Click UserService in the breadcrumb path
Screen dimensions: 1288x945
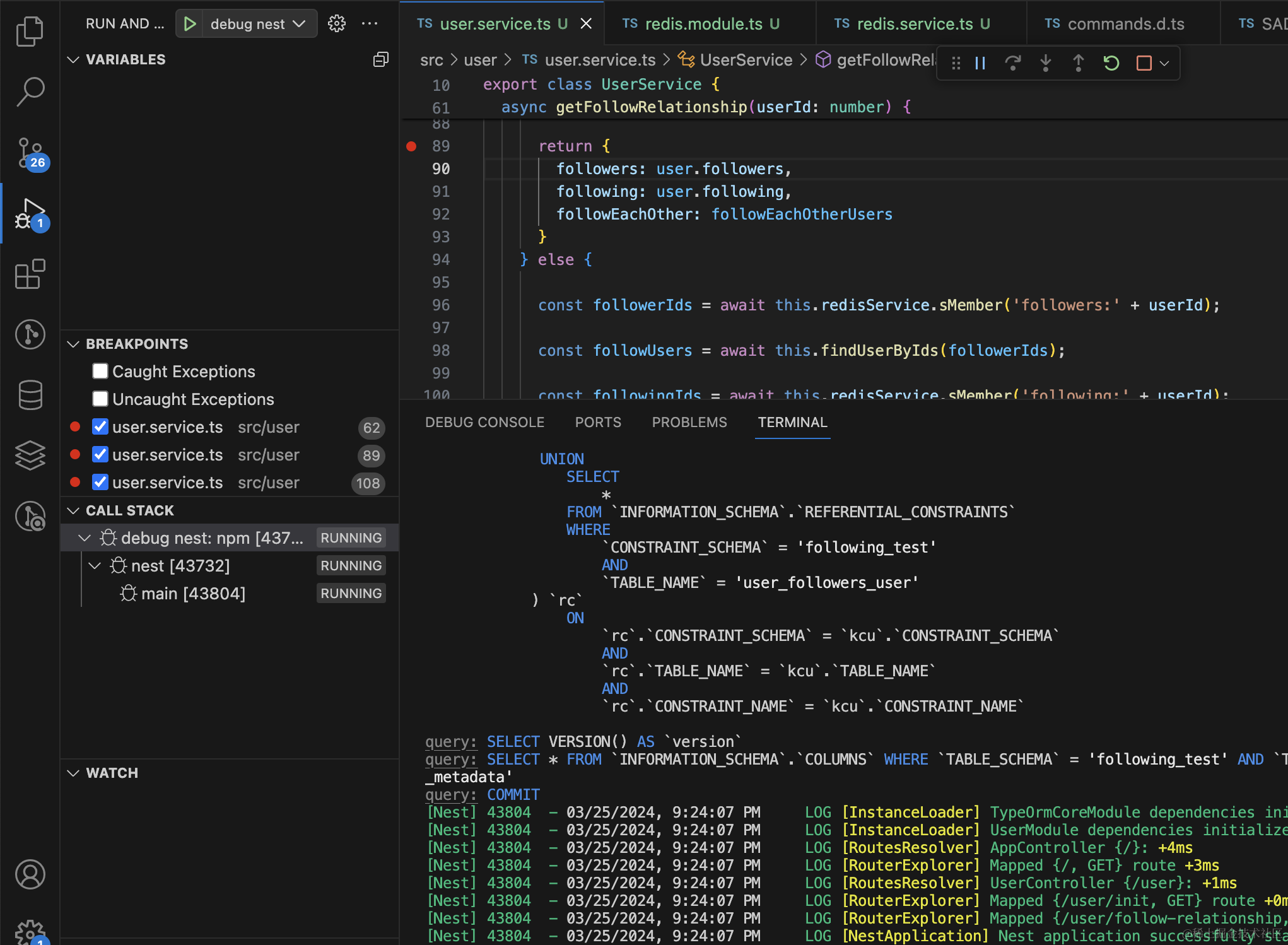pyautogui.click(x=746, y=60)
